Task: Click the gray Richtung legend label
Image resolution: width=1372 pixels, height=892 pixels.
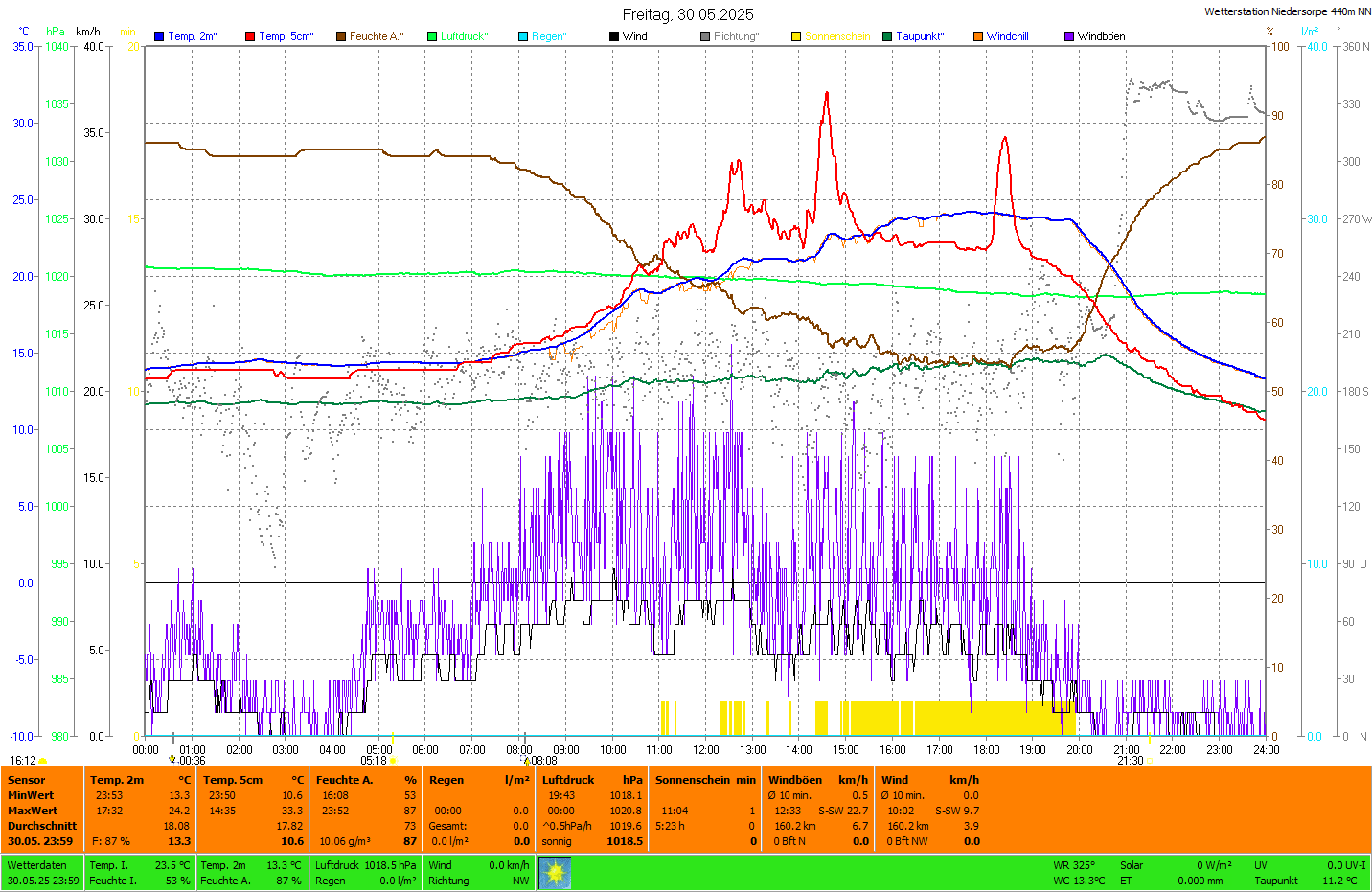Action: coord(735,36)
